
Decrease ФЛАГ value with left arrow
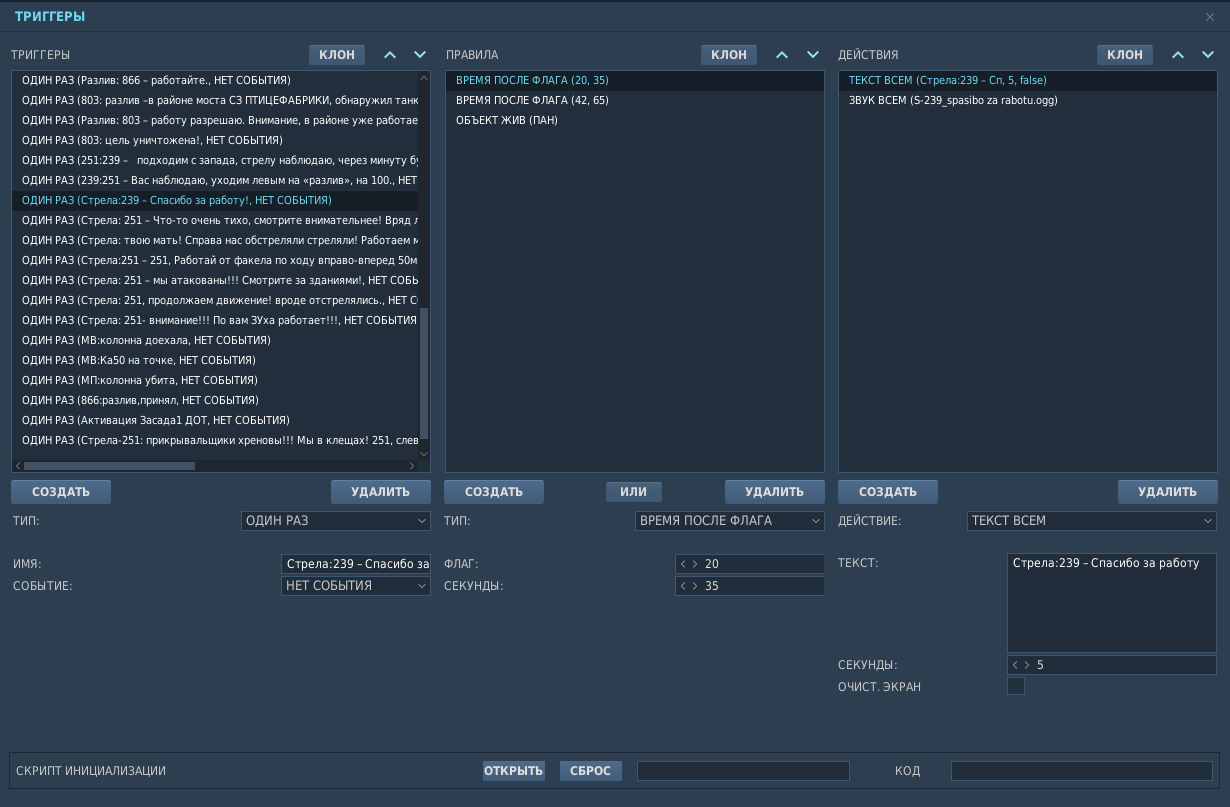click(683, 564)
